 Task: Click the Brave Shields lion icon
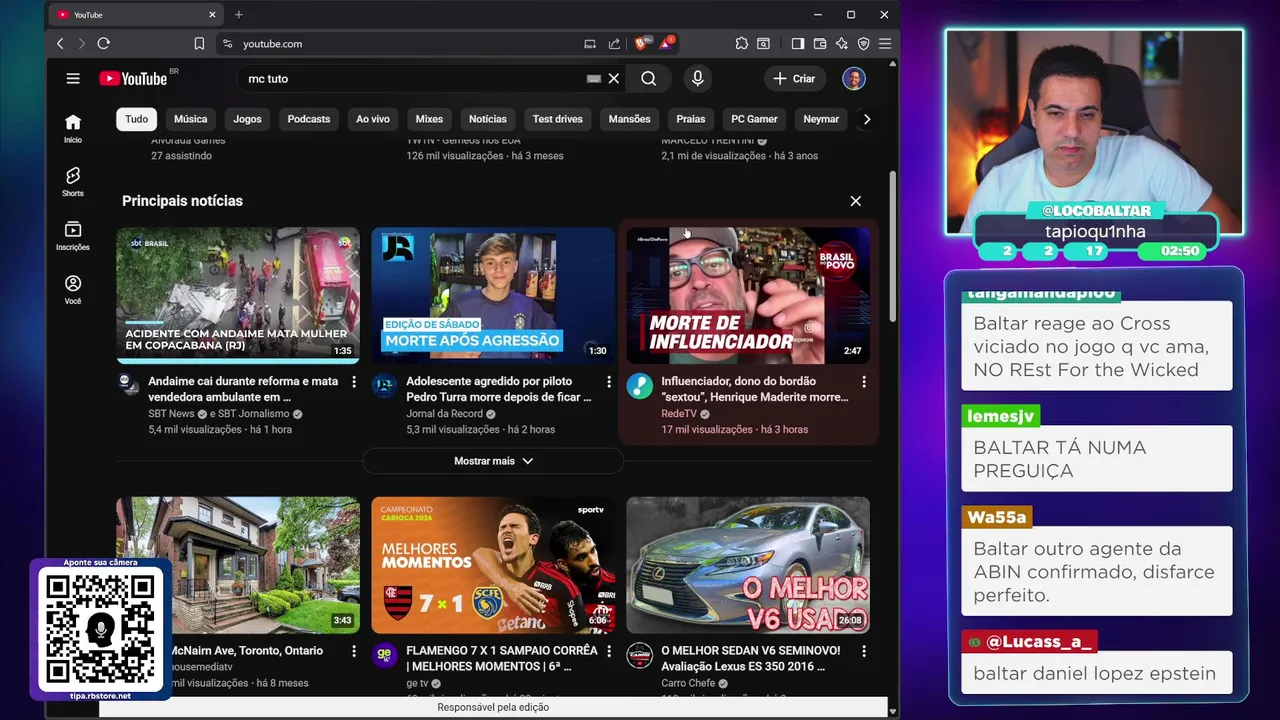pos(642,43)
